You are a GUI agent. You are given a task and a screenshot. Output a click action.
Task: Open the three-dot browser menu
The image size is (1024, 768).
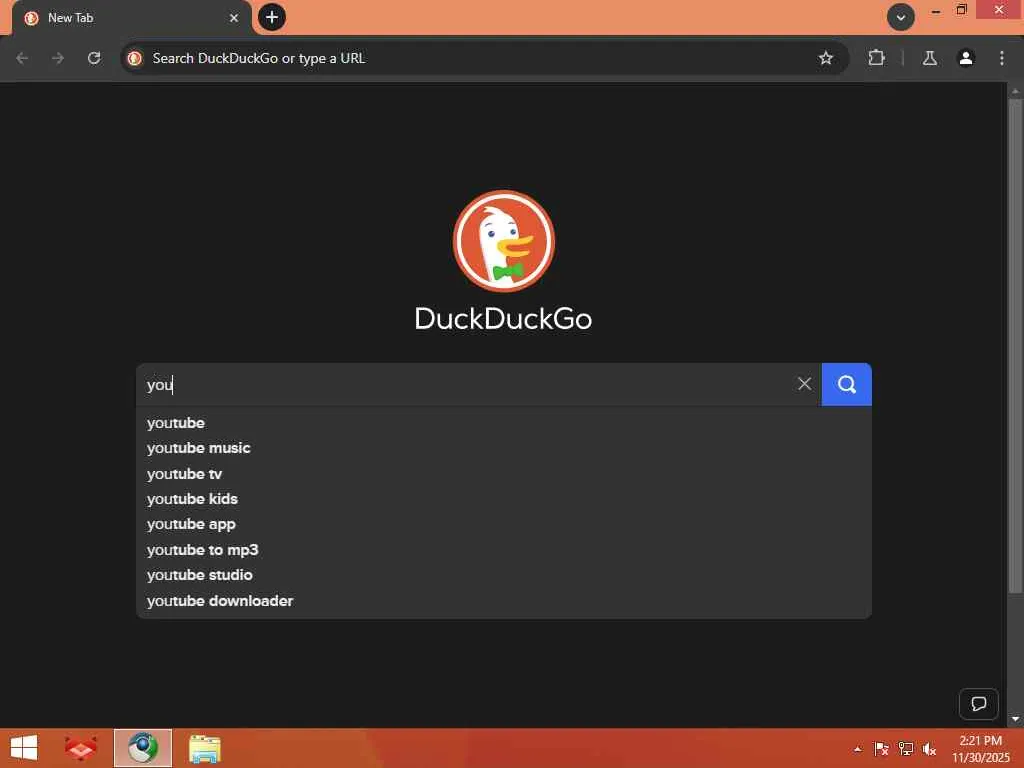1002,58
